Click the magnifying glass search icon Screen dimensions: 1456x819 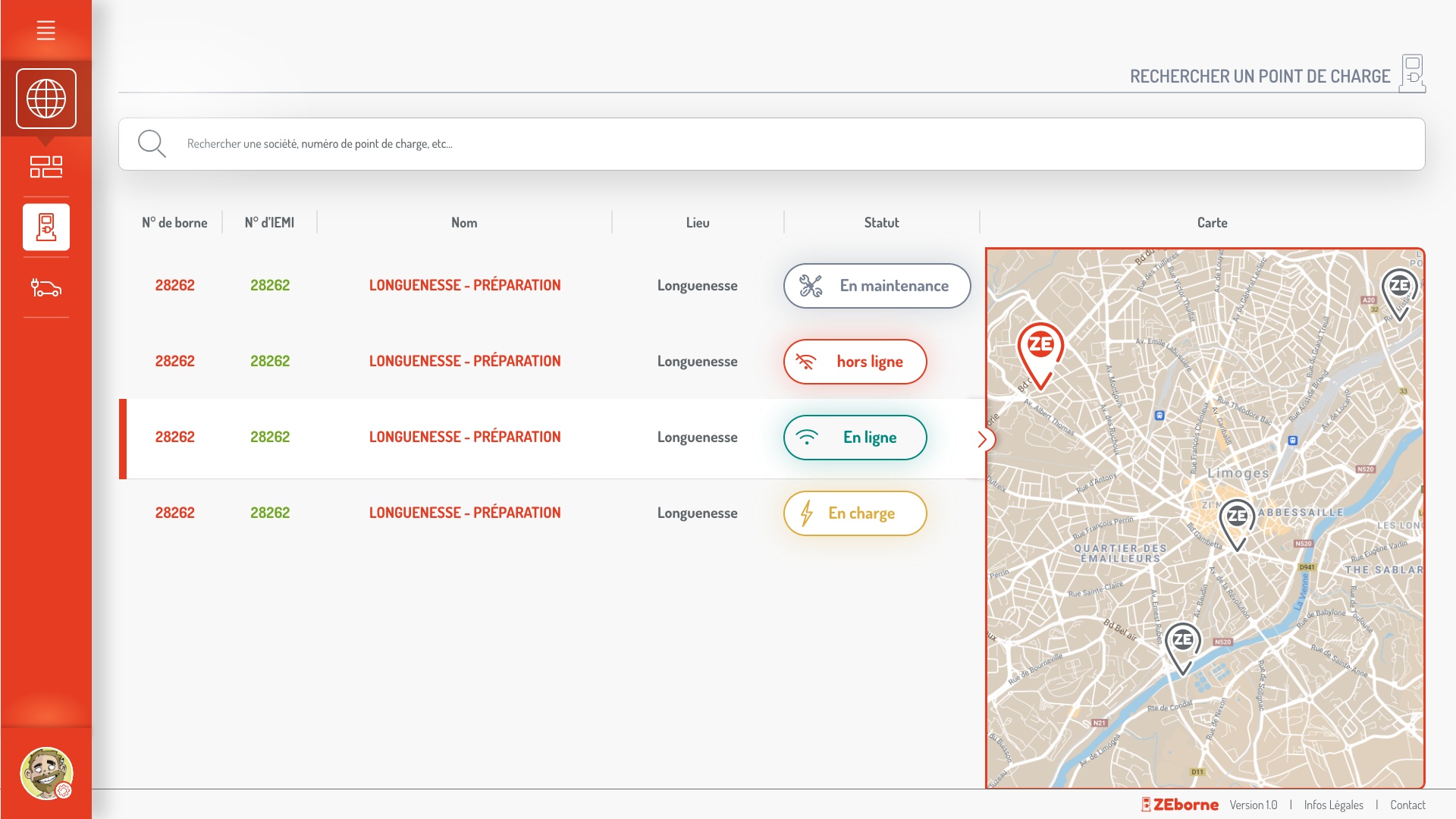[x=152, y=143]
